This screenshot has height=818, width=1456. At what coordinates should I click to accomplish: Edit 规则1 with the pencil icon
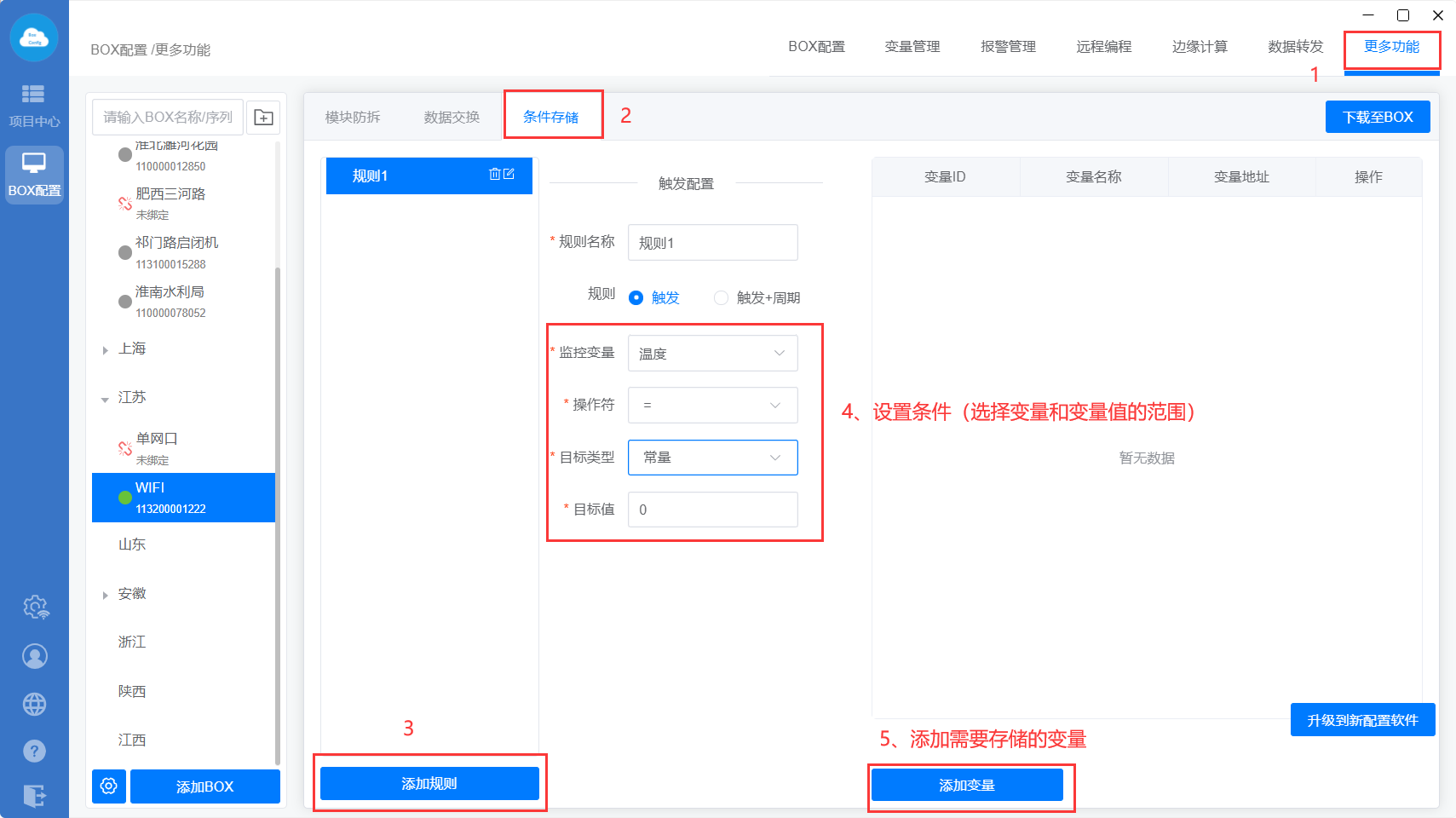(509, 174)
